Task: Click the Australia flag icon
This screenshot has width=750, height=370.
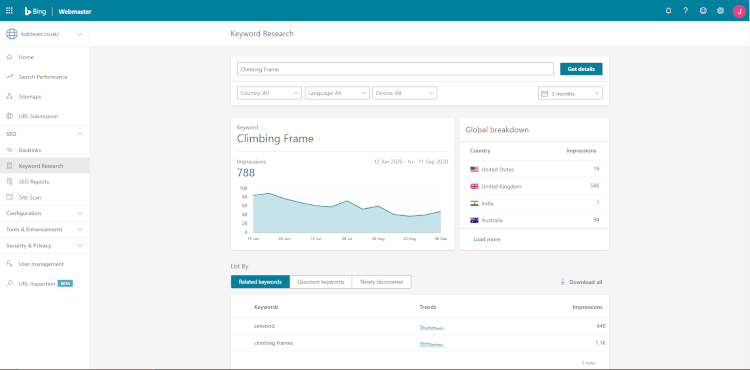Action: [474, 220]
